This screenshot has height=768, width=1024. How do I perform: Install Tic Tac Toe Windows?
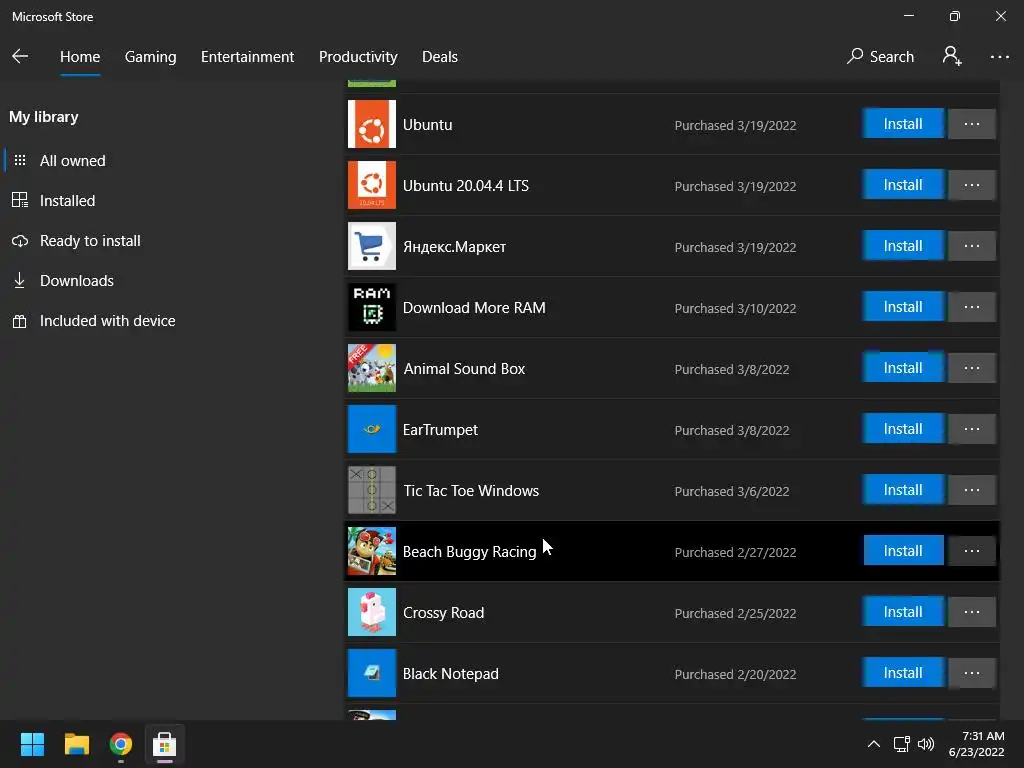pos(903,490)
